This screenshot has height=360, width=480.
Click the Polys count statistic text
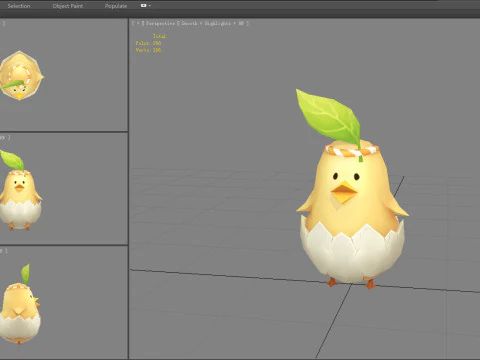(x=148, y=43)
